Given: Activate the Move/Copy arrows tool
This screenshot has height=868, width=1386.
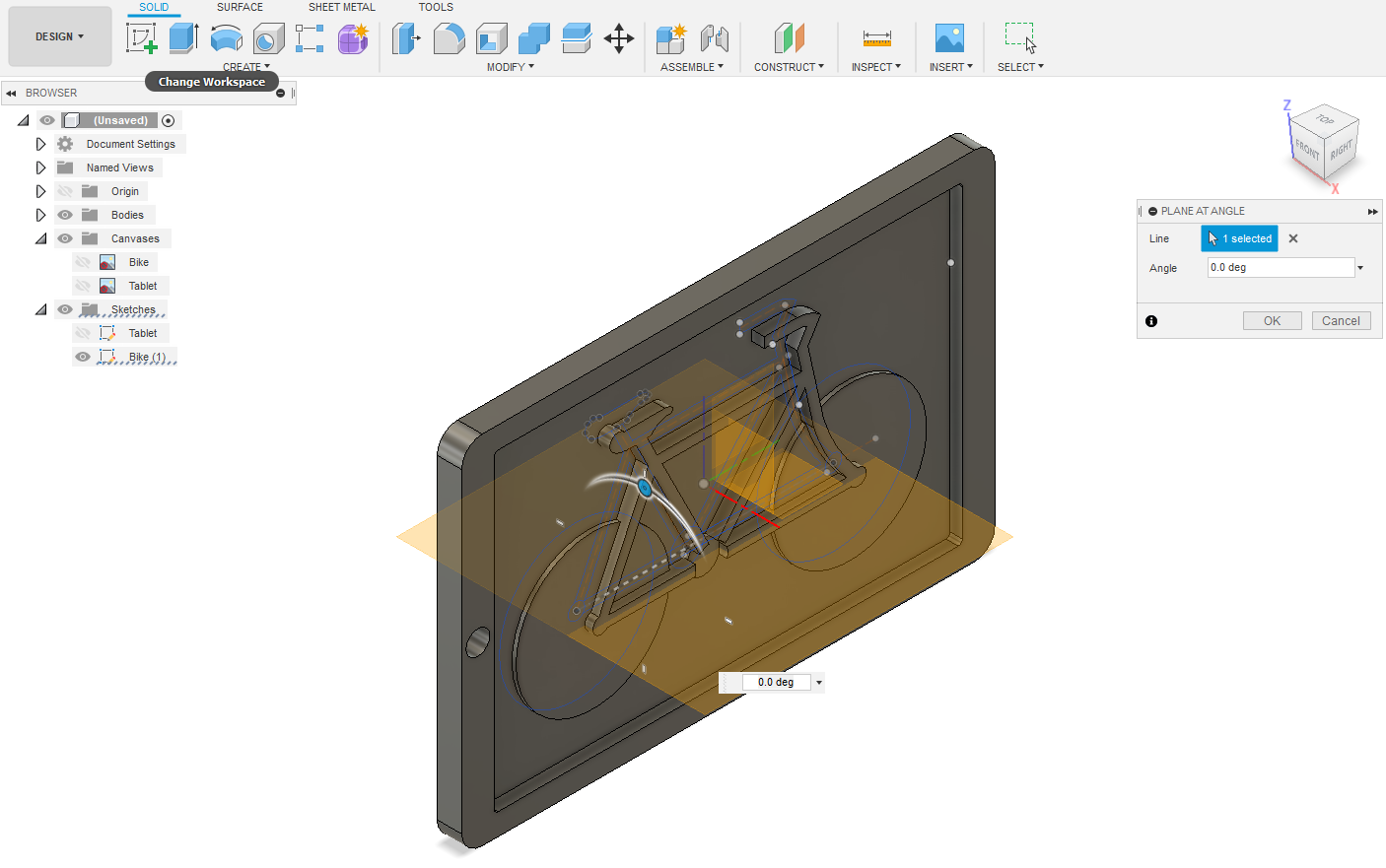Looking at the screenshot, I should (619, 38).
